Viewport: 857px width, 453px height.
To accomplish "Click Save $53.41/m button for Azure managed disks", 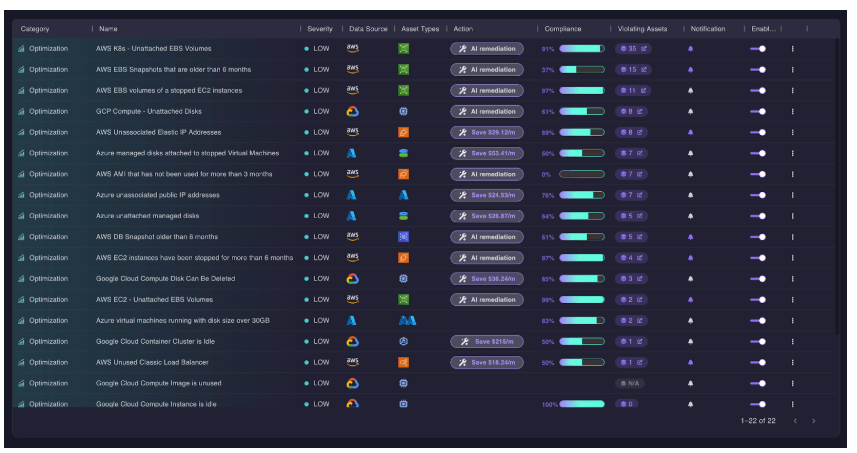I will click(486, 154).
